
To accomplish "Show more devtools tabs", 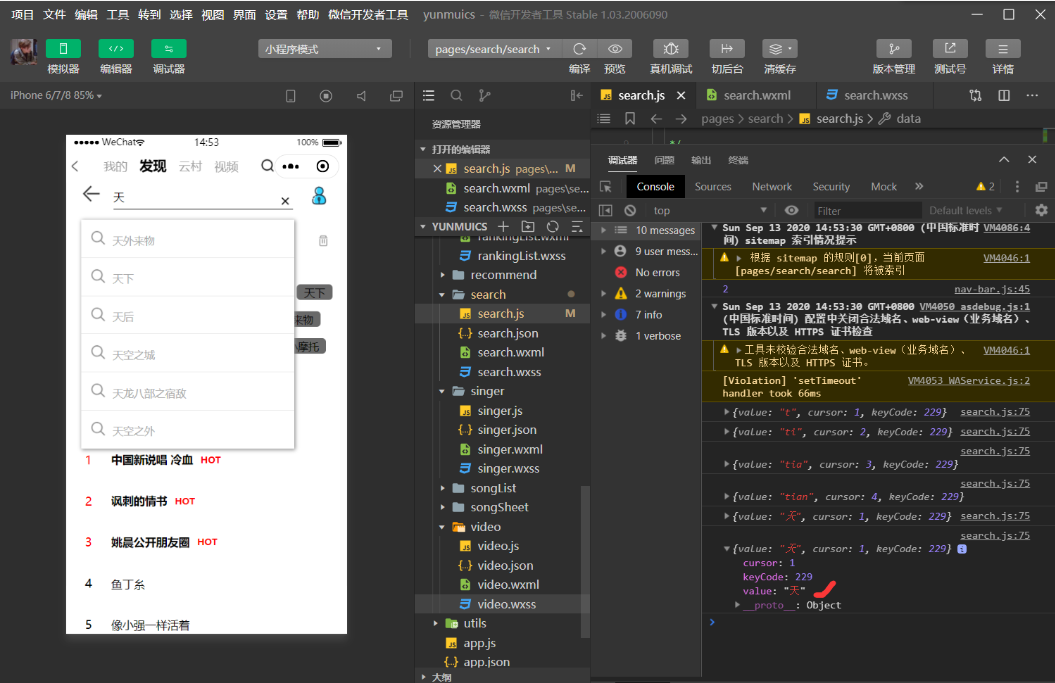I will click(919, 186).
